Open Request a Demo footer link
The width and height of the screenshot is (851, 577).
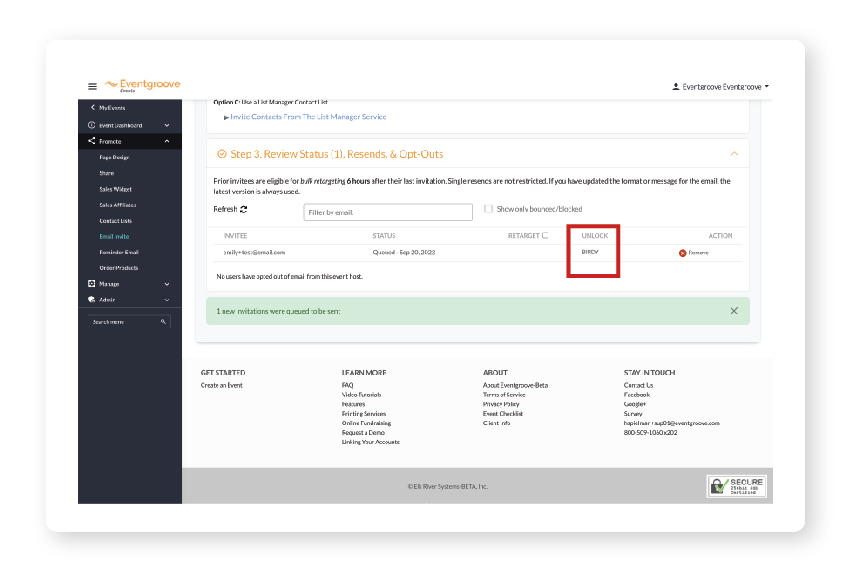pyautogui.click(x=363, y=433)
